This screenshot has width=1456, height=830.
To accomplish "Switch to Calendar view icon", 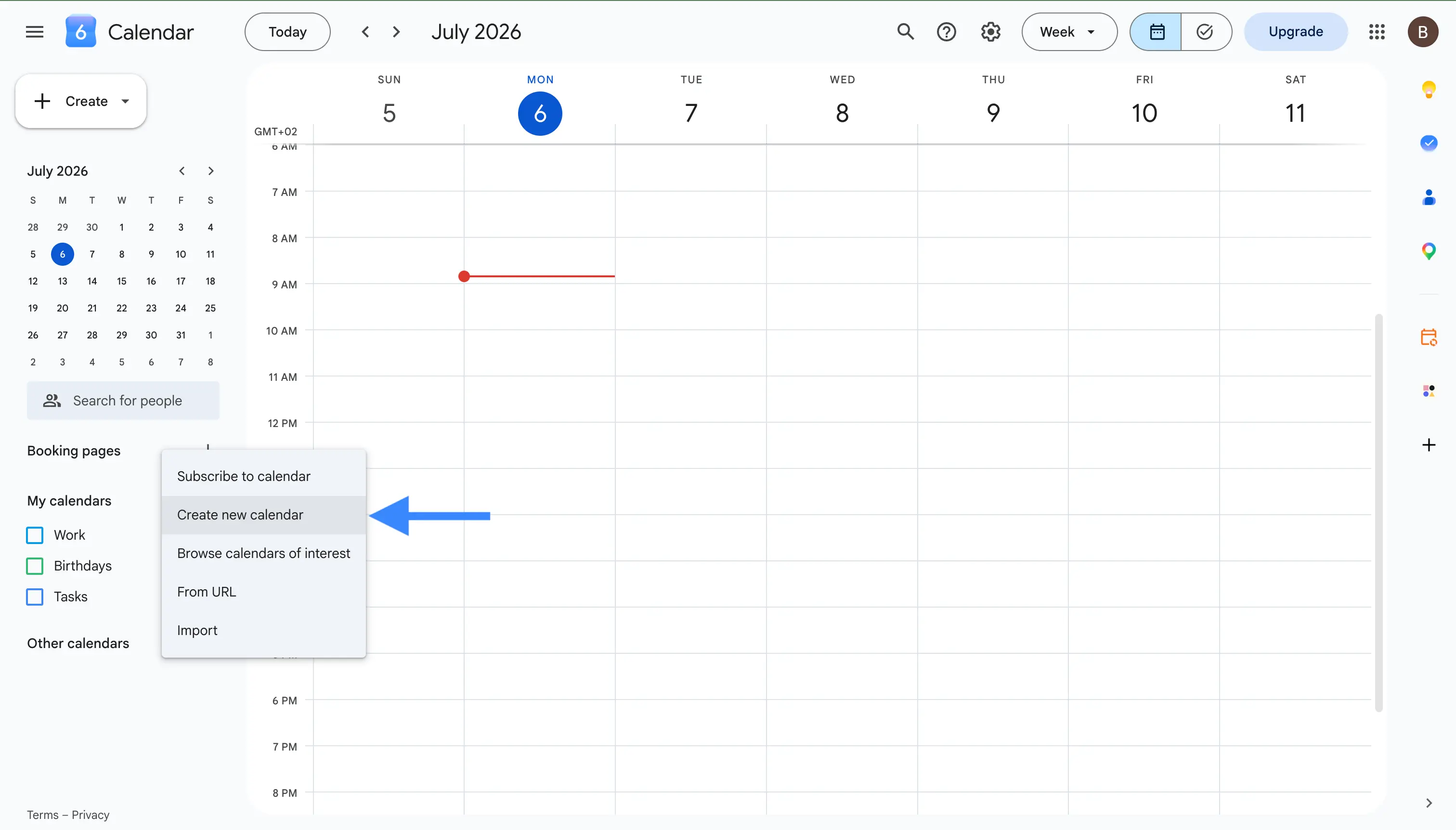I will 1156,32.
